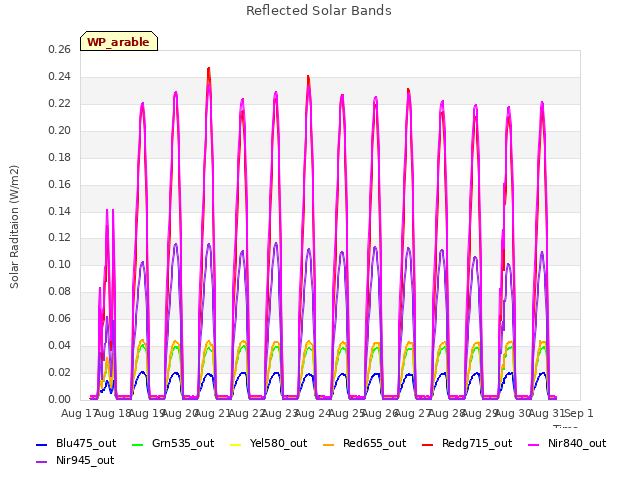Click the Reflected Solar Bands title
Viewport: 640px width, 480px height.
click(319, 11)
